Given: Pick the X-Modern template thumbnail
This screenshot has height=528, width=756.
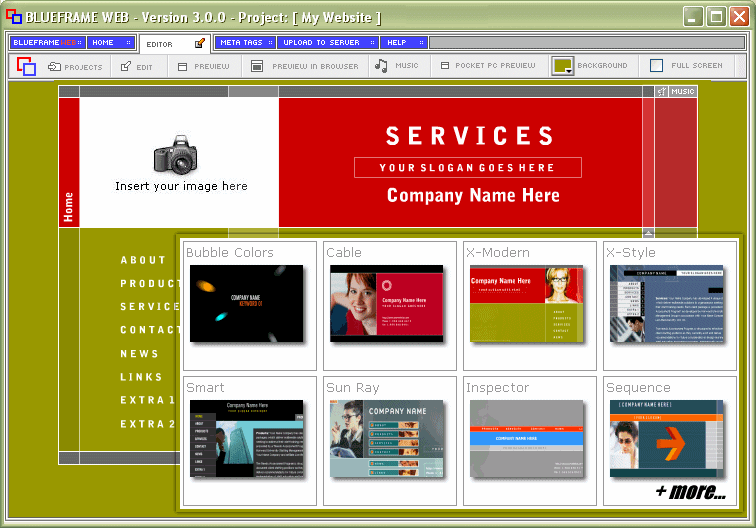Looking at the screenshot, I should point(526,305).
